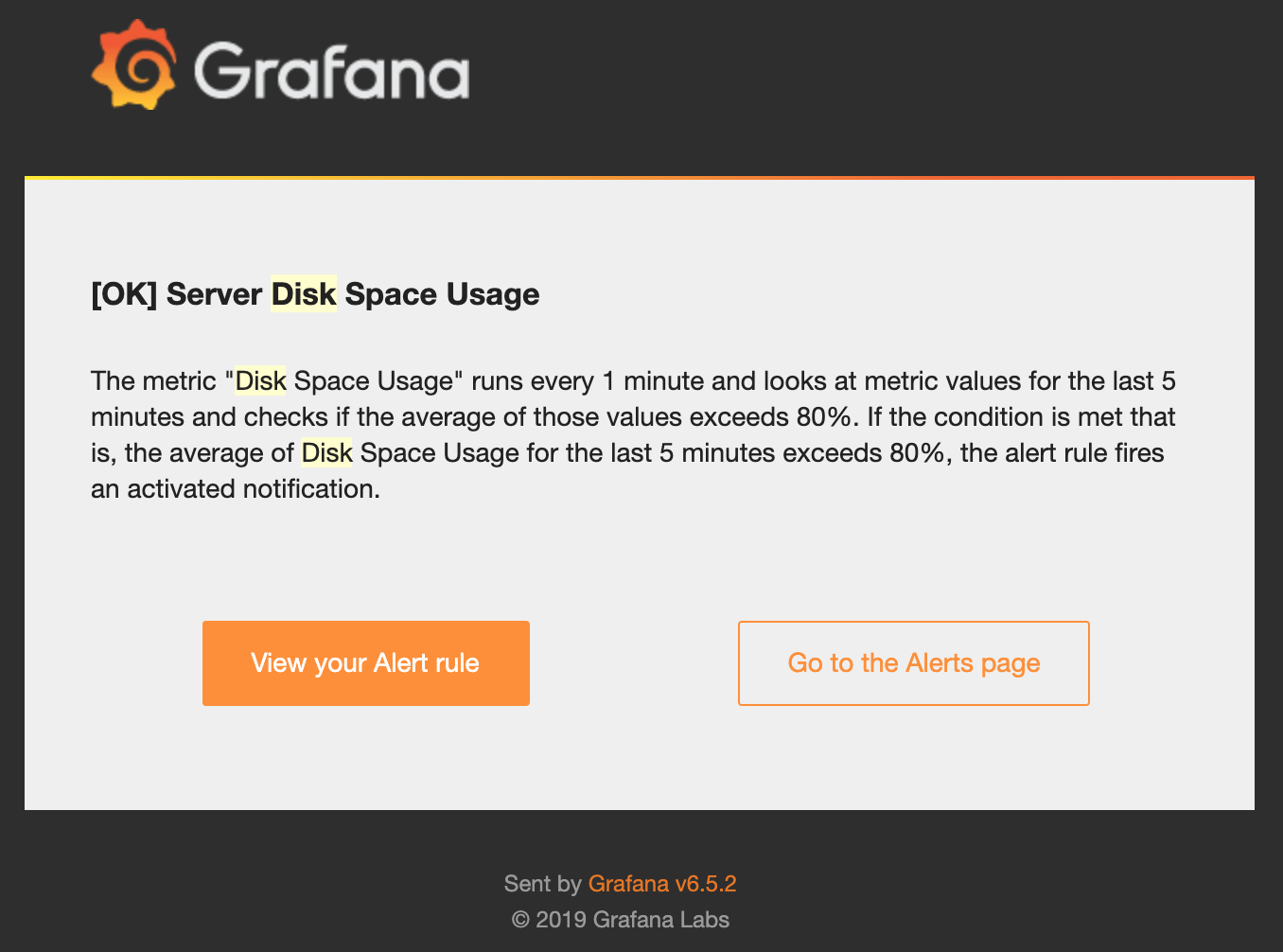Click the "Space Usage" words in the heading
The height and width of the screenshot is (952, 1283).
tap(442, 294)
